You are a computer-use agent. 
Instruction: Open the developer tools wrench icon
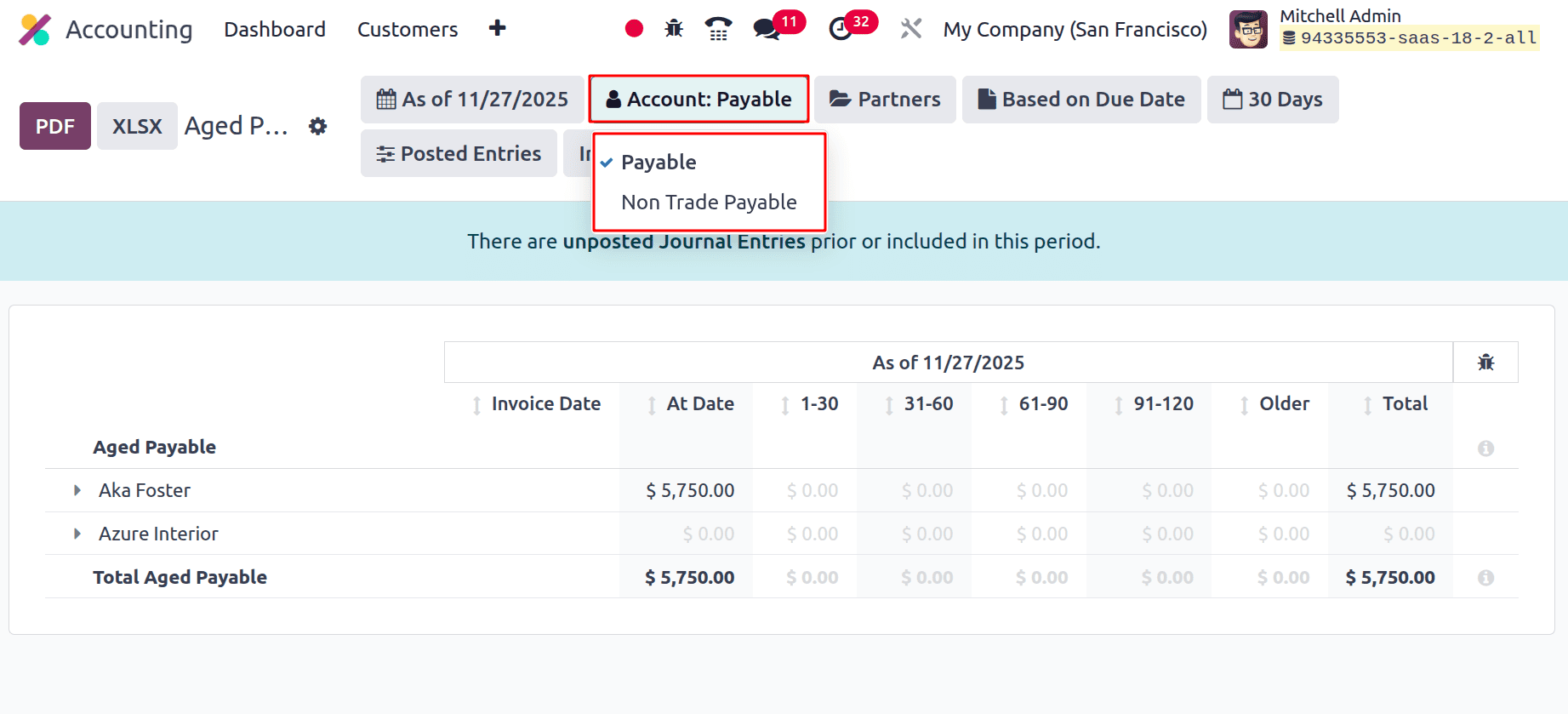tap(911, 29)
